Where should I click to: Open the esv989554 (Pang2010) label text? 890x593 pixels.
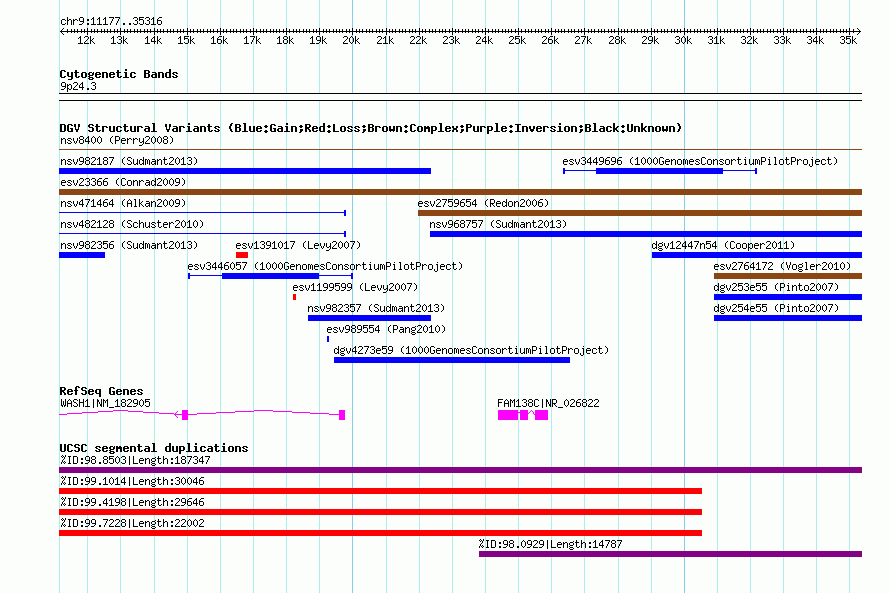[x=386, y=329]
